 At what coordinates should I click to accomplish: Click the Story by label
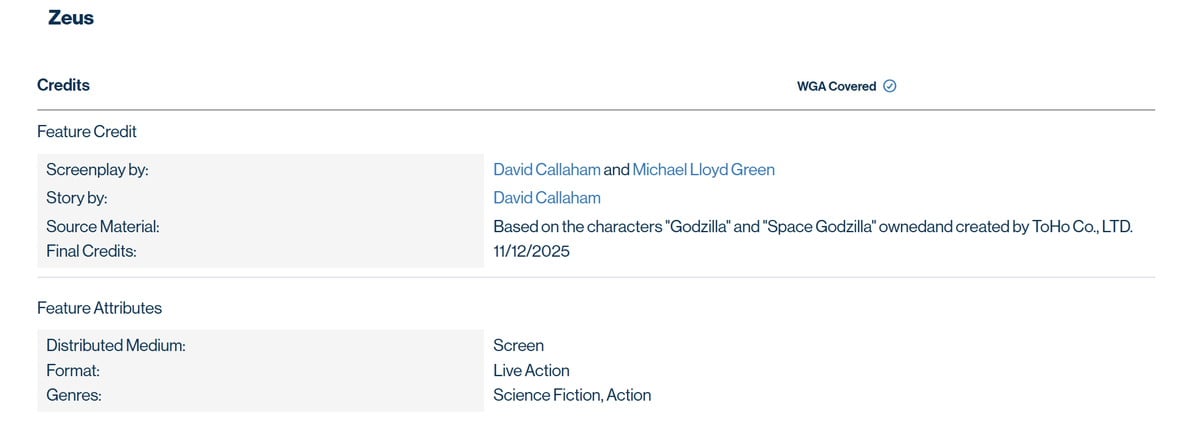click(77, 198)
